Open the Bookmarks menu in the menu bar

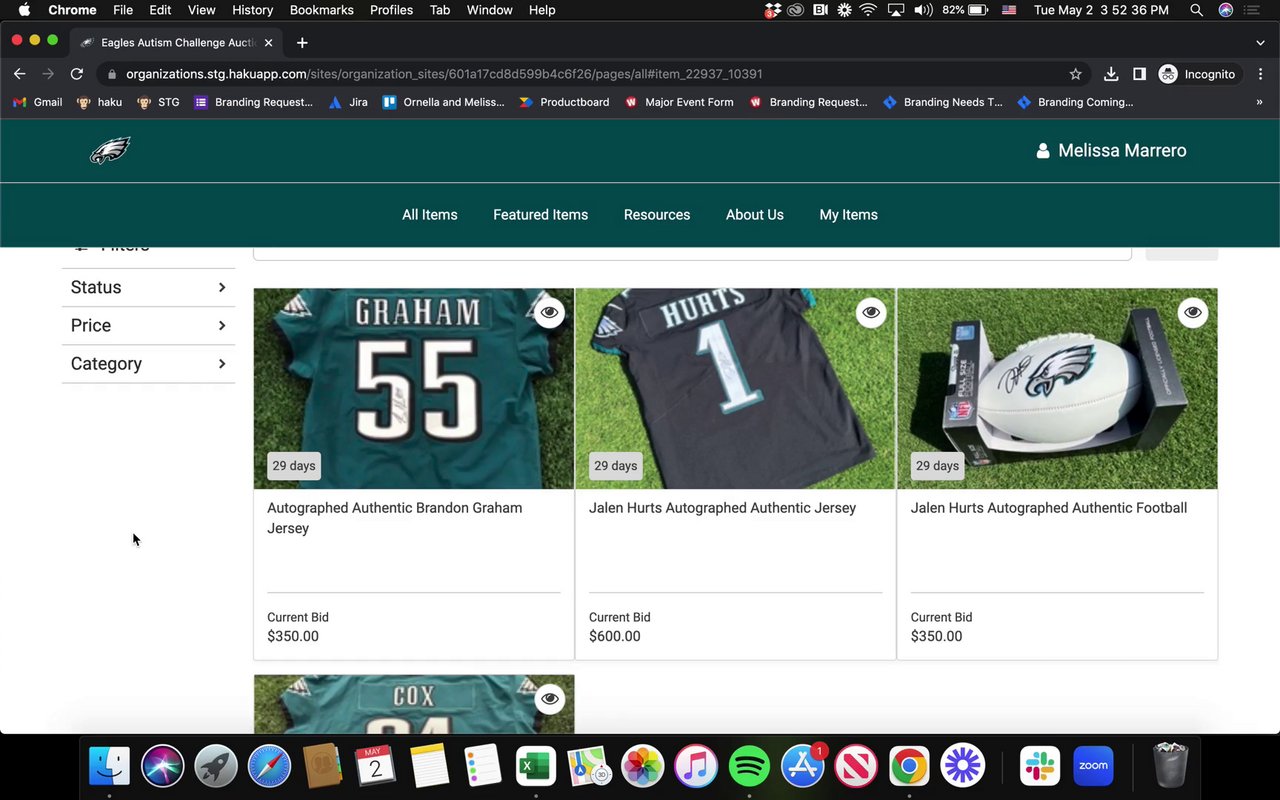(321, 10)
